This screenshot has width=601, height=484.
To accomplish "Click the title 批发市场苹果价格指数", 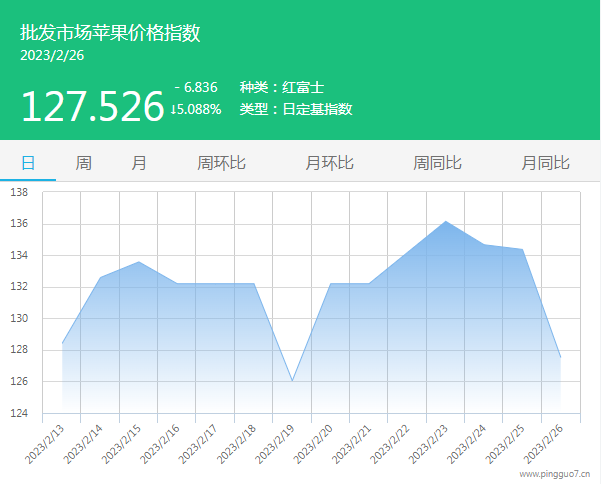I will pos(110,33).
